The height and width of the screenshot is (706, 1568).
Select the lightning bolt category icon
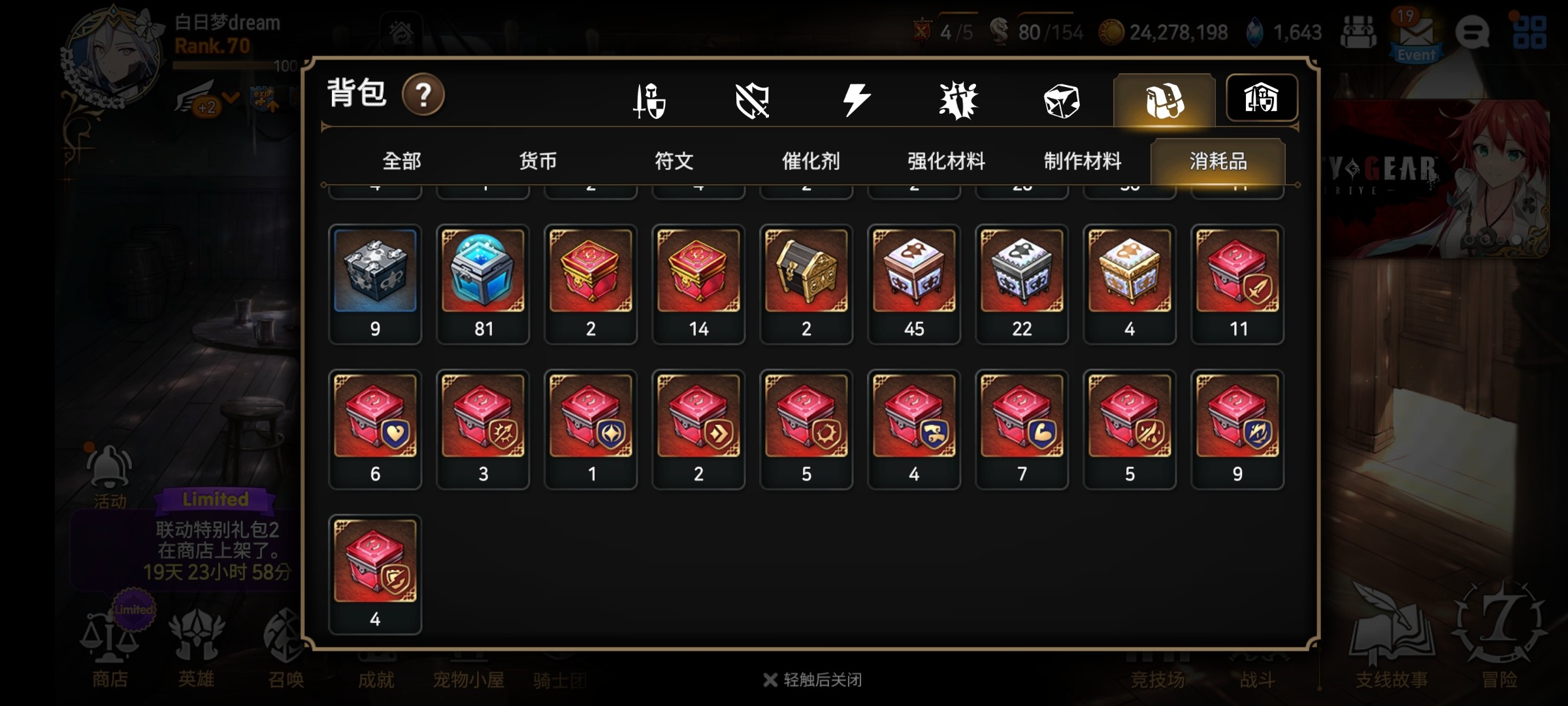pos(856,100)
